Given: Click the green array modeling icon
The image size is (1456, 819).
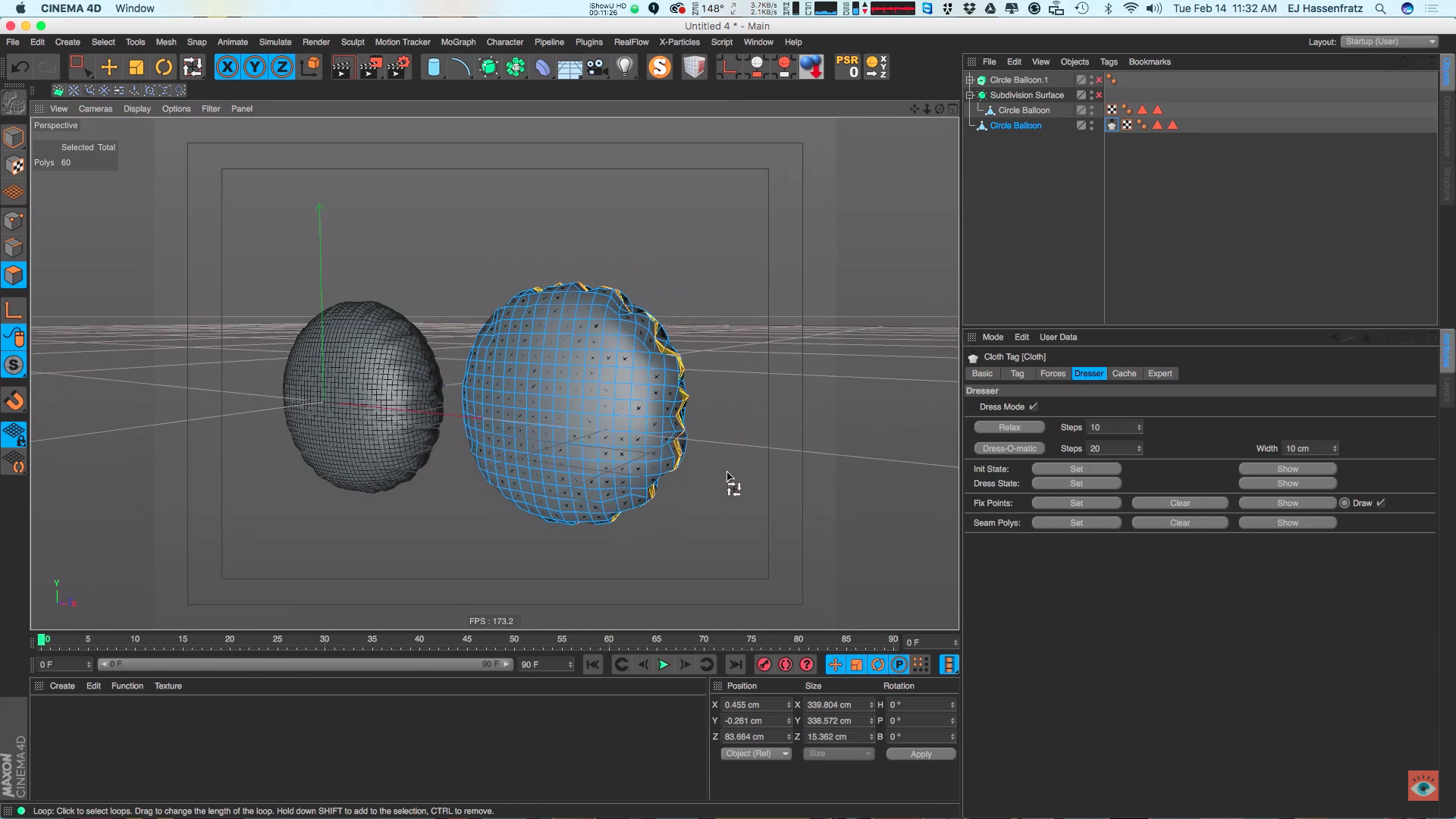Looking at the screenshot, I should tap(516, 67).
